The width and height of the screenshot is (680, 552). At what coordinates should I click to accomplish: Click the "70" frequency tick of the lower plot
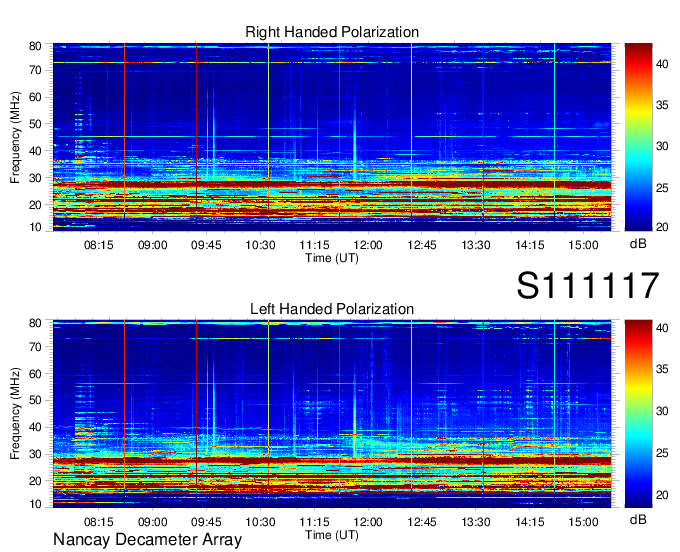point(35,346)
